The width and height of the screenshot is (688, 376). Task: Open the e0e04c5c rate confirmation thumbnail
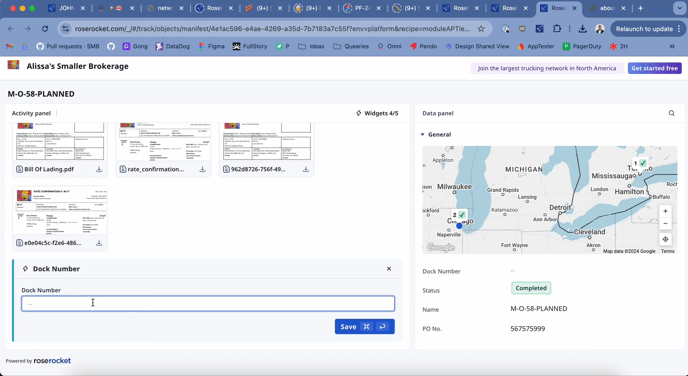pyautogui.click(x=60, y=211)
